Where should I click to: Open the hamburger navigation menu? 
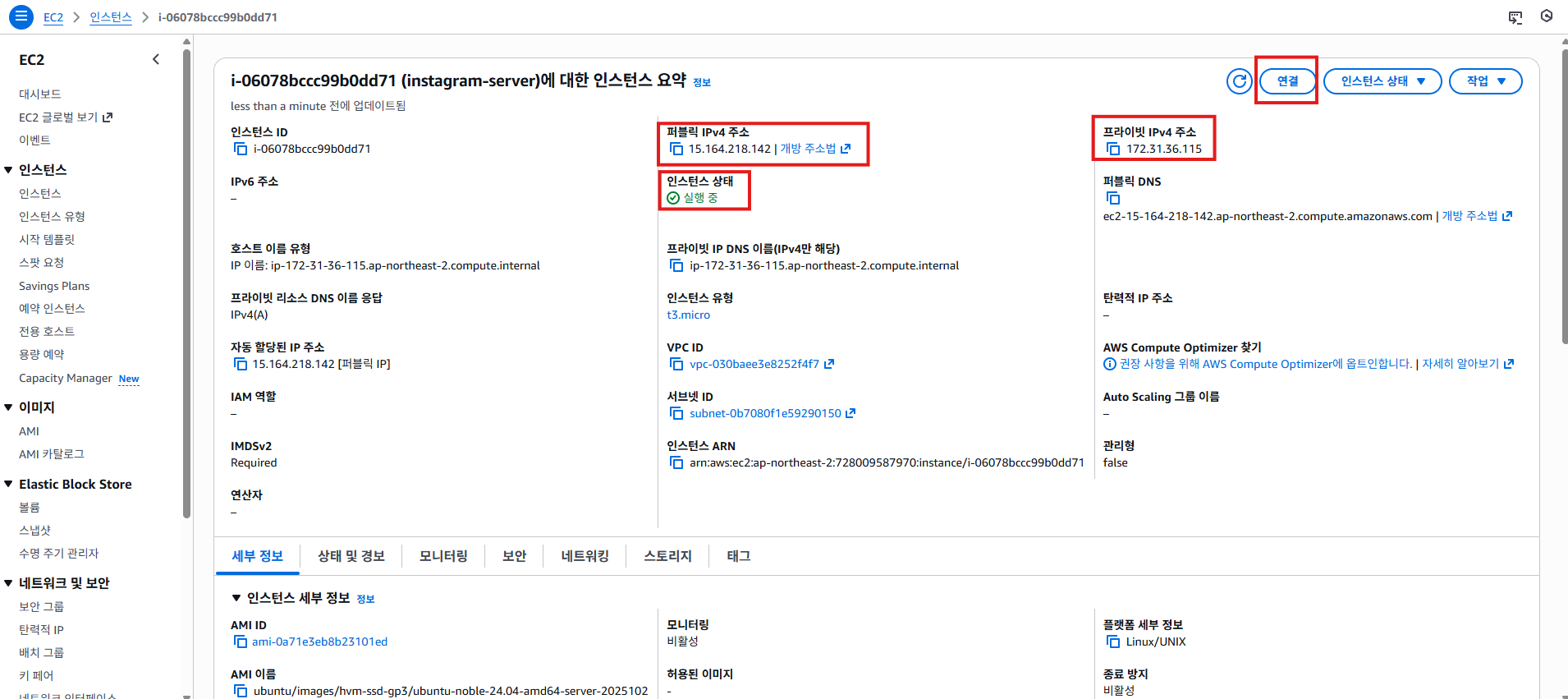pyautogui.click(x=21, y=16)
